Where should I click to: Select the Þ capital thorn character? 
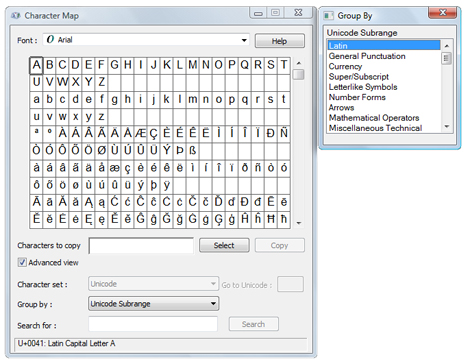(x=179, y=151)
